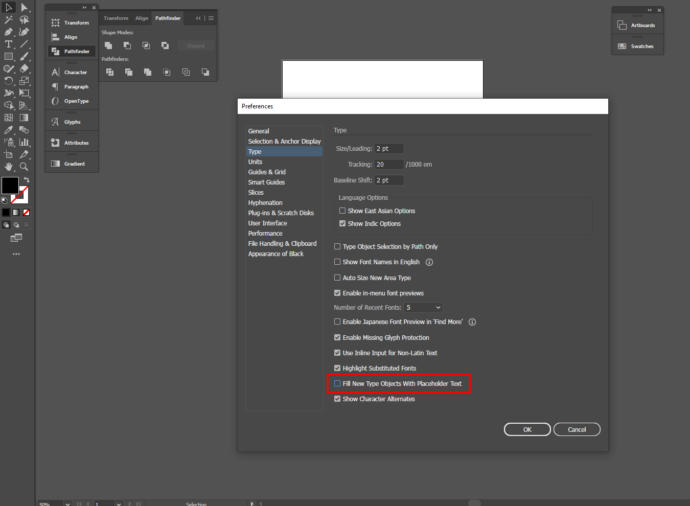Toggle Enable Missing Glyph Protection
The image size is (690, 506).
(x=337, y=337)
